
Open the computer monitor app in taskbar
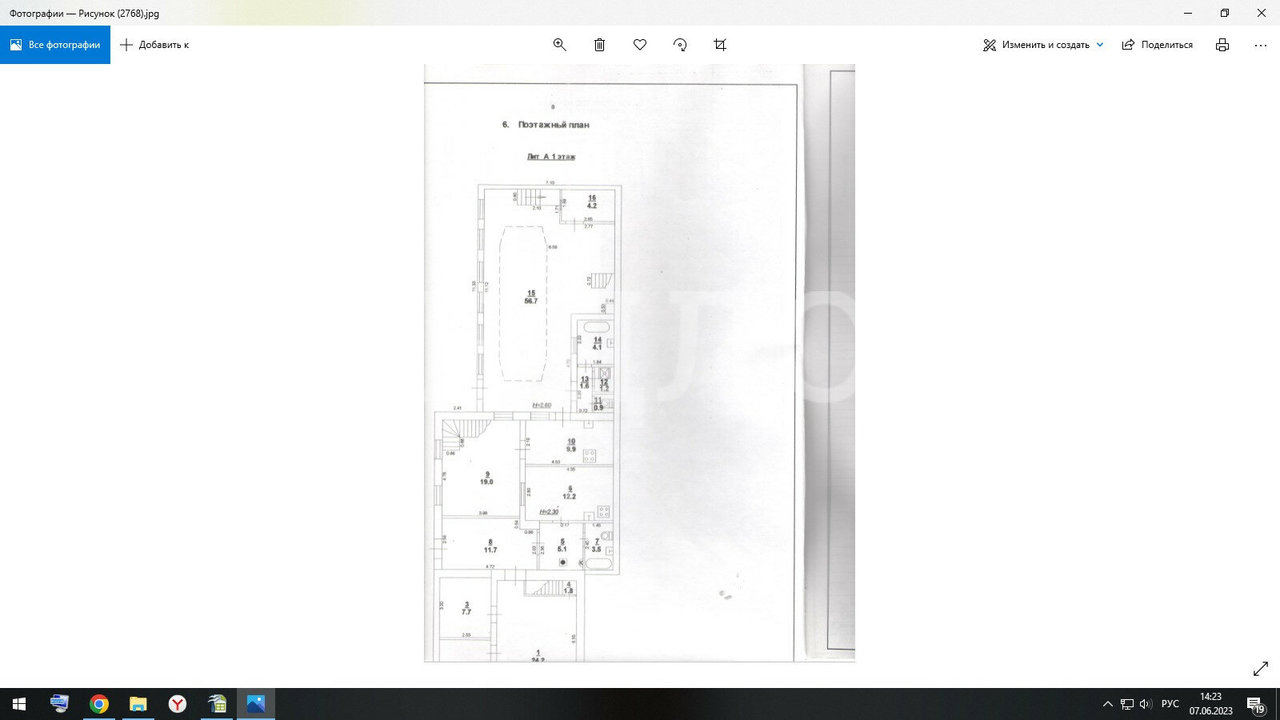click(60, 704)
